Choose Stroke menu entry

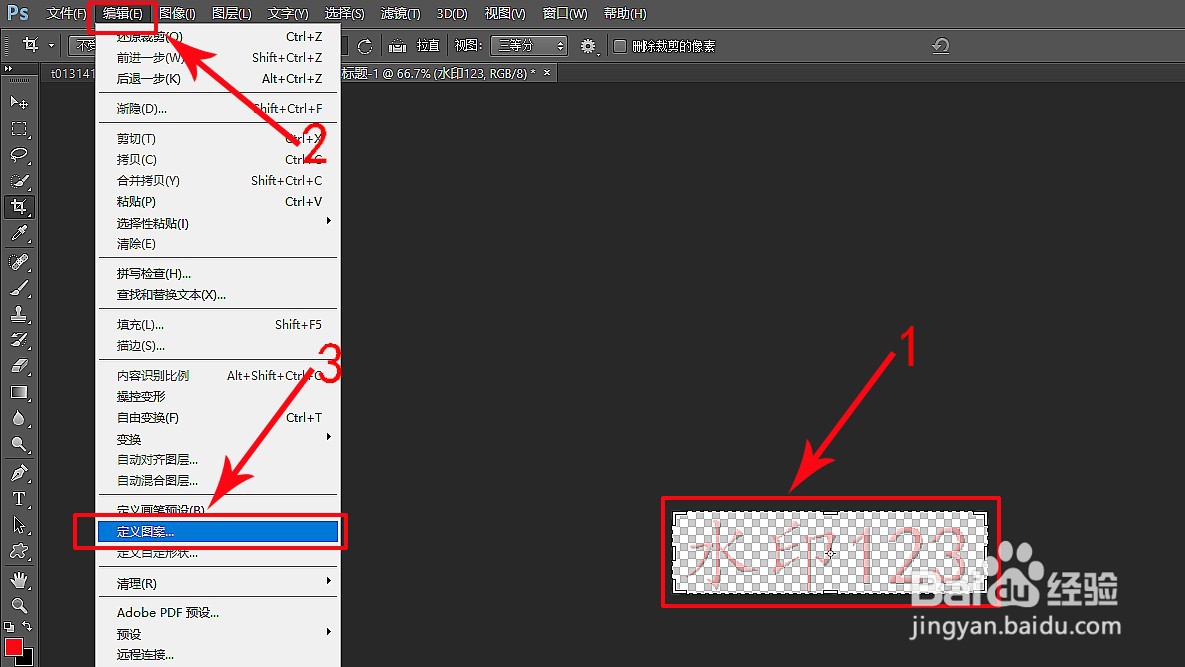click(218, 346)
